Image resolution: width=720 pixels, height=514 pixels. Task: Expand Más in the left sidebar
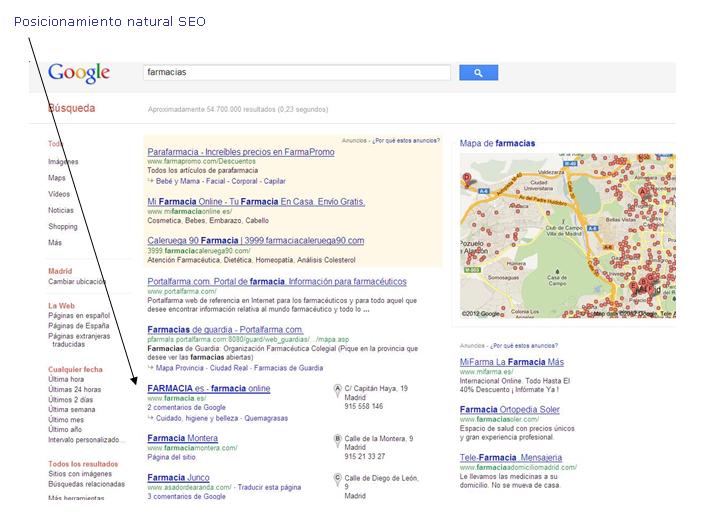click(55, 243)
